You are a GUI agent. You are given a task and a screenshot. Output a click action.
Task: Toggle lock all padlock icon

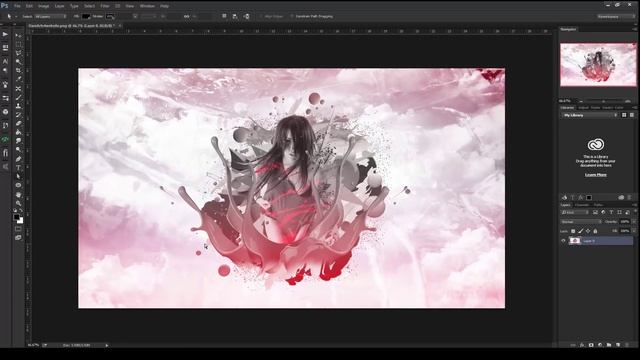[x=595, y=231]
